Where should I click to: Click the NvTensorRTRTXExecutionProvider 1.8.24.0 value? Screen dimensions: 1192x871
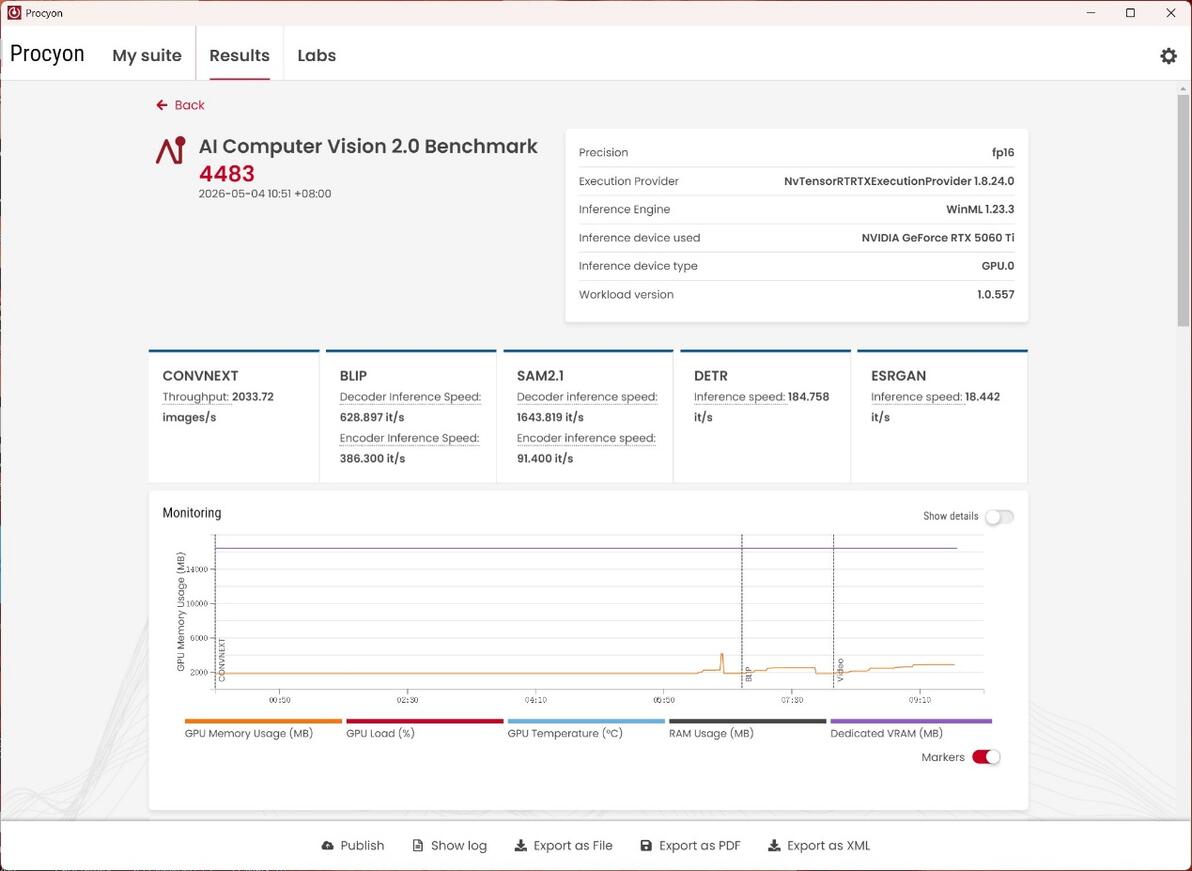pyautogui.click(x=899, y=181)
